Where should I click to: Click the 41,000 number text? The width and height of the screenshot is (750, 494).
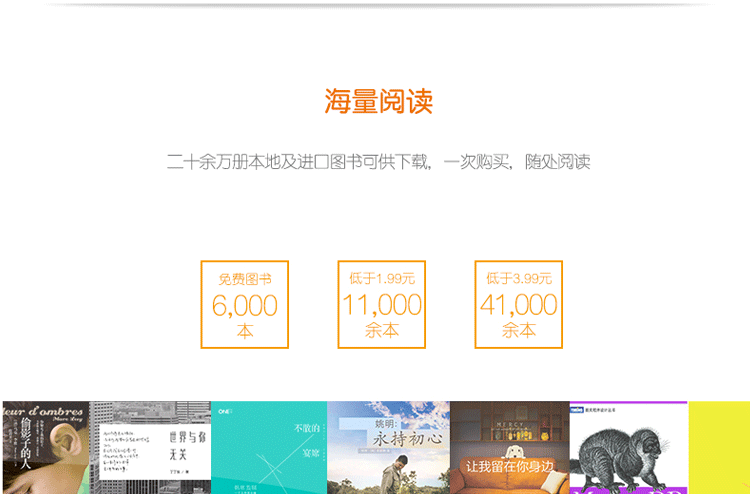click(x=518, y=305)
